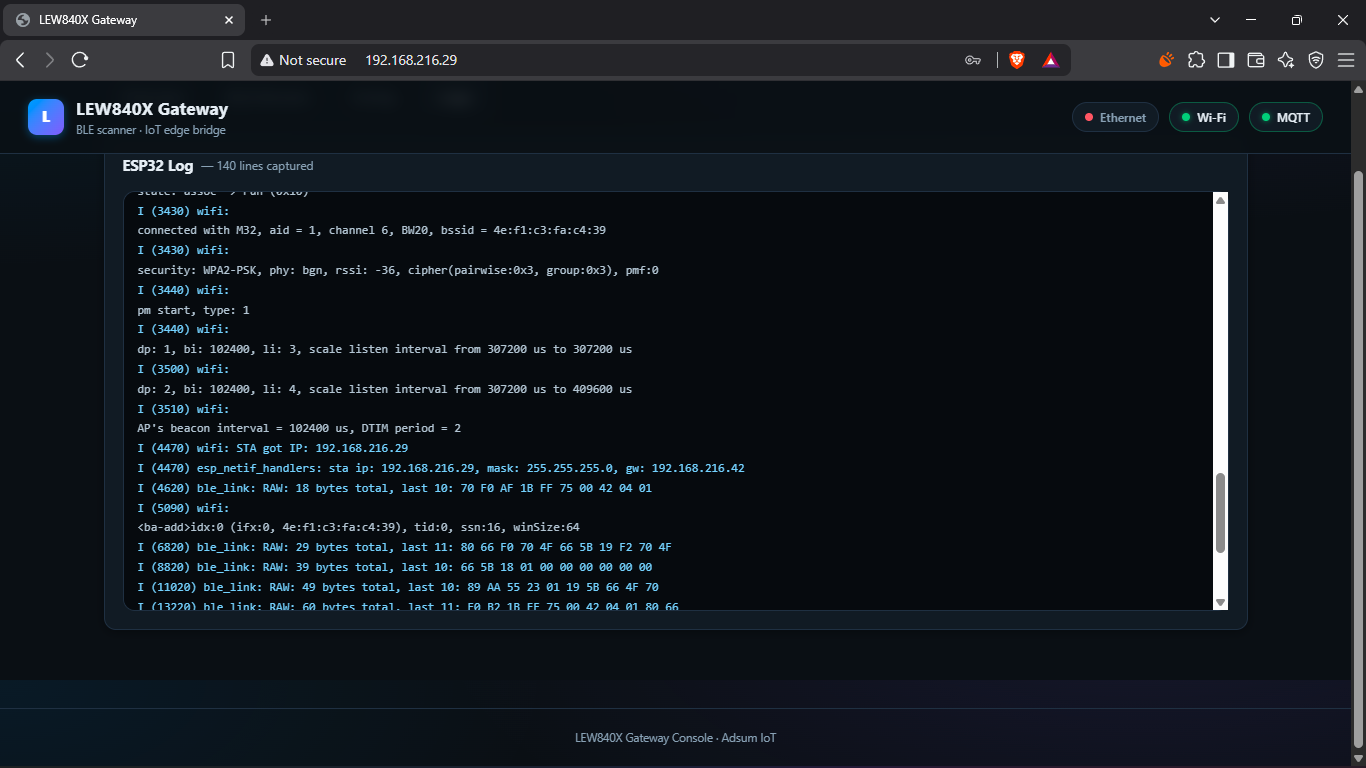Image resolution: width=1366 pixels, height=768 pixels.
Task: Reload the page with refresh icon
Action: (x=80, y=60)
